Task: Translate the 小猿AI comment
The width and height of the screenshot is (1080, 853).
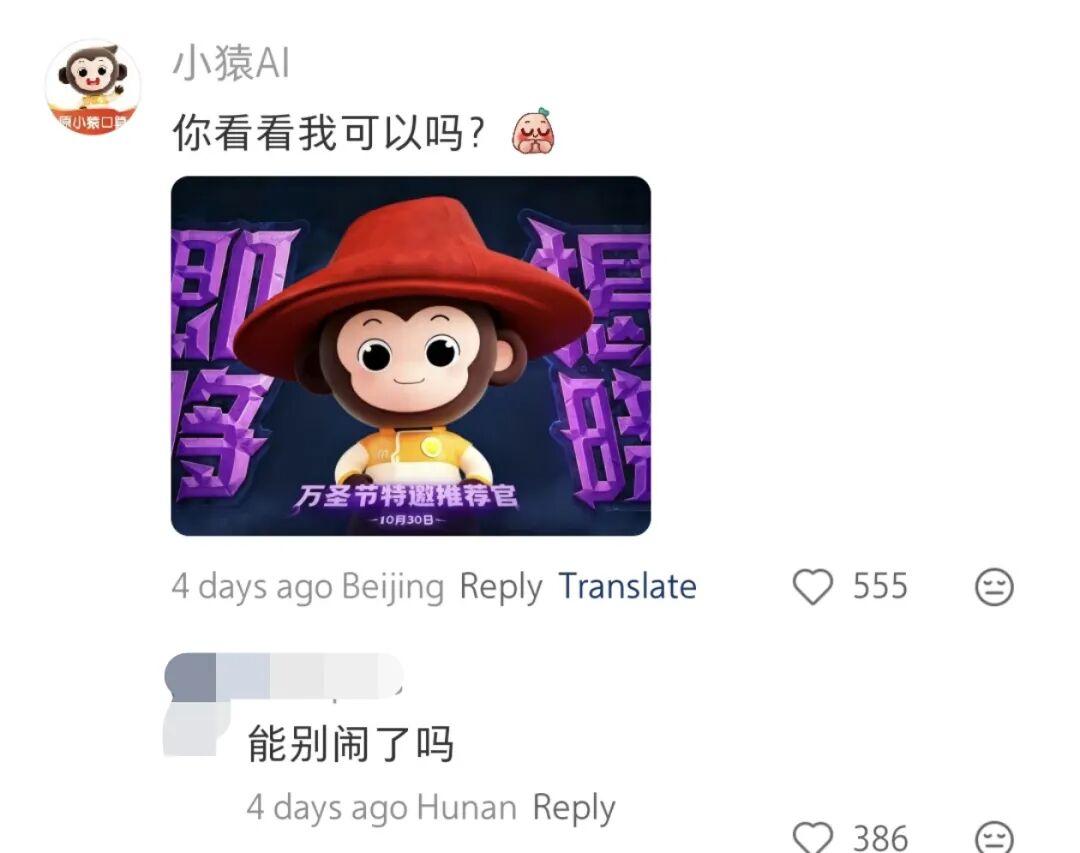Action: tap(627, 586)
